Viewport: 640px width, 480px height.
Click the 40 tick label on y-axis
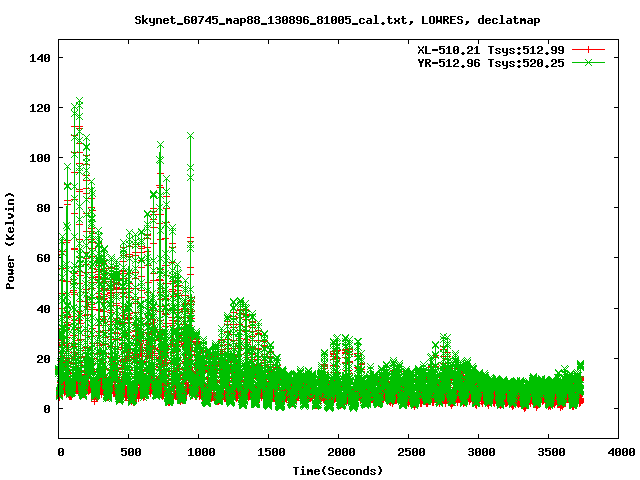coord(44,309)
